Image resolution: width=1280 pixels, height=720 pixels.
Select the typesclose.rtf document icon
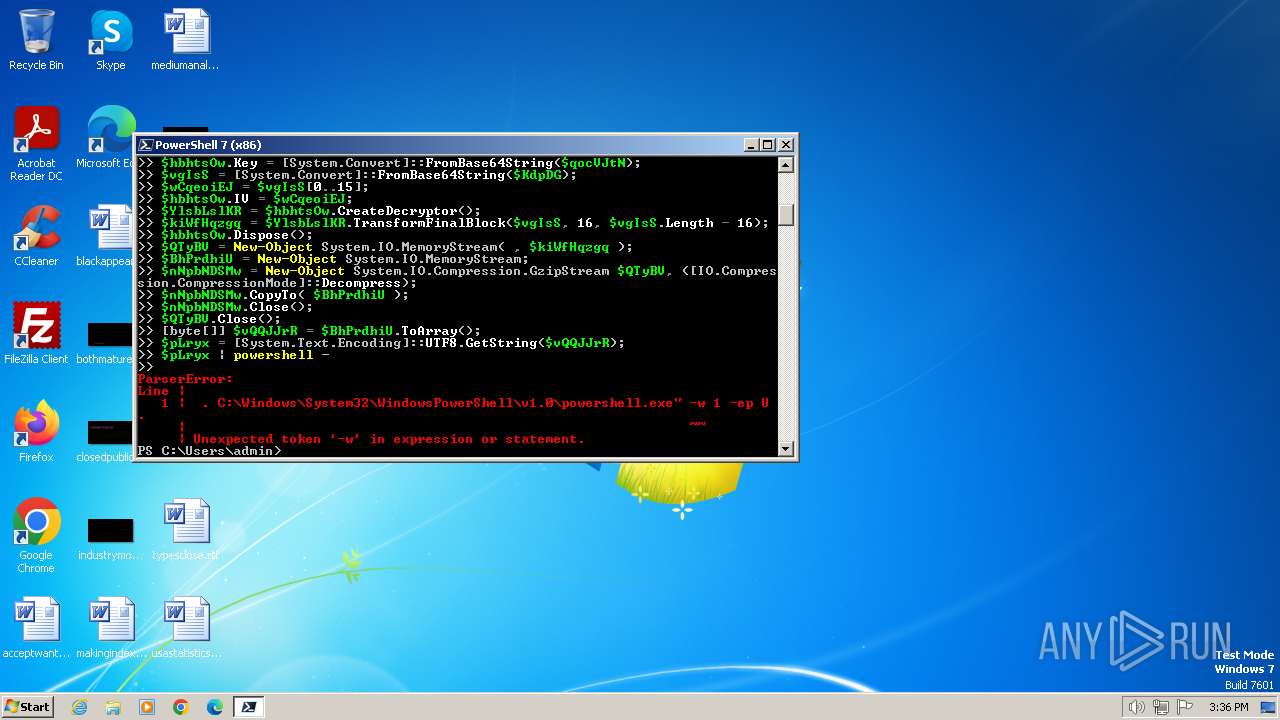coord(186,530)
